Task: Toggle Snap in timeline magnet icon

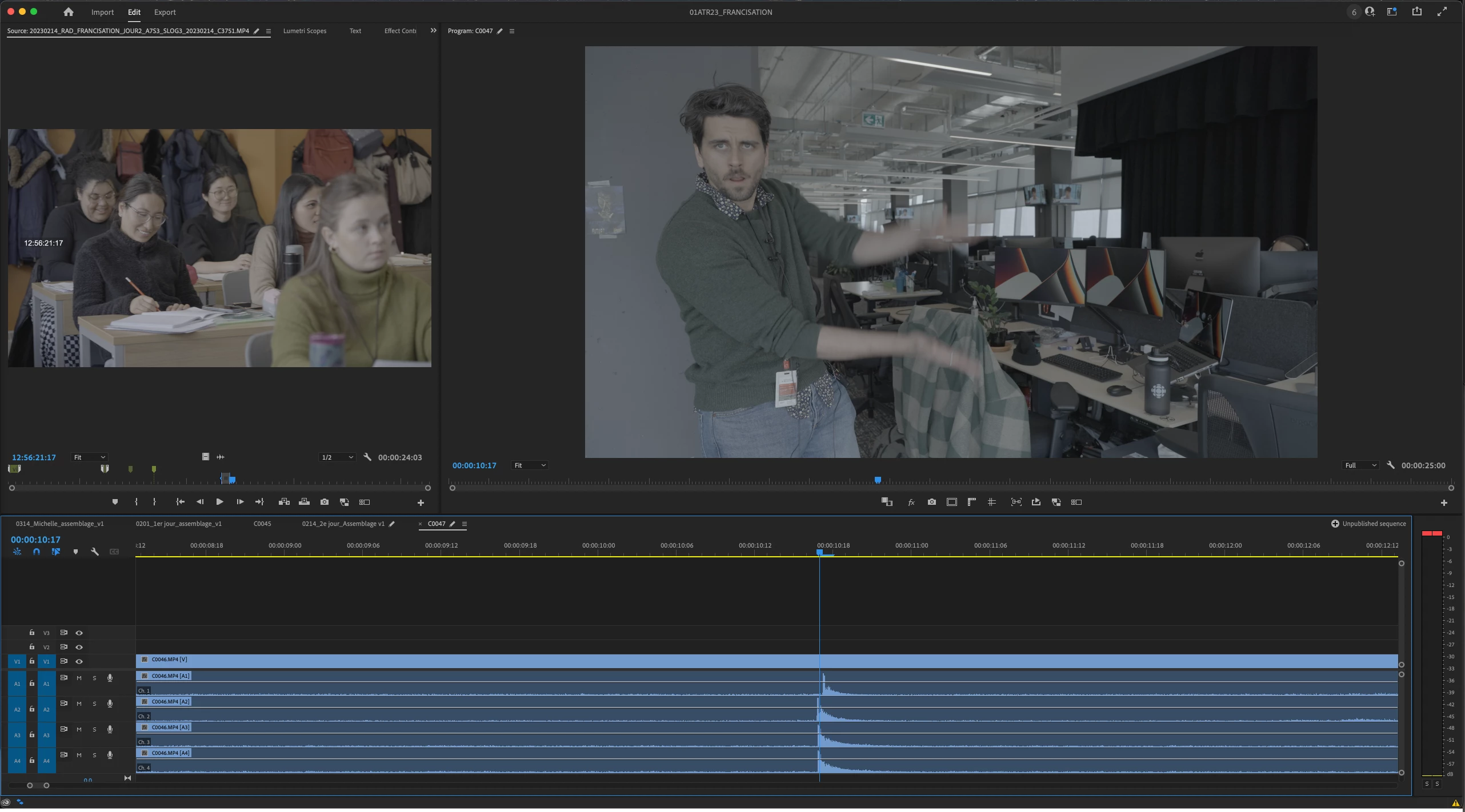Action: click(x=37, y=552)
